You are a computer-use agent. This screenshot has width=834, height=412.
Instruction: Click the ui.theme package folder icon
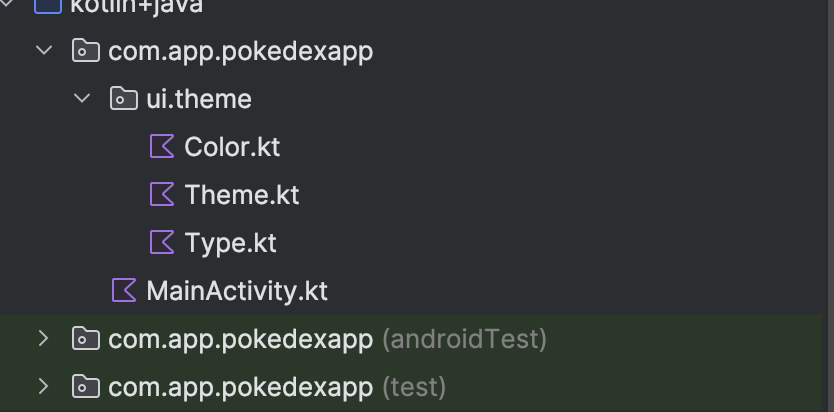click(123, 99)
